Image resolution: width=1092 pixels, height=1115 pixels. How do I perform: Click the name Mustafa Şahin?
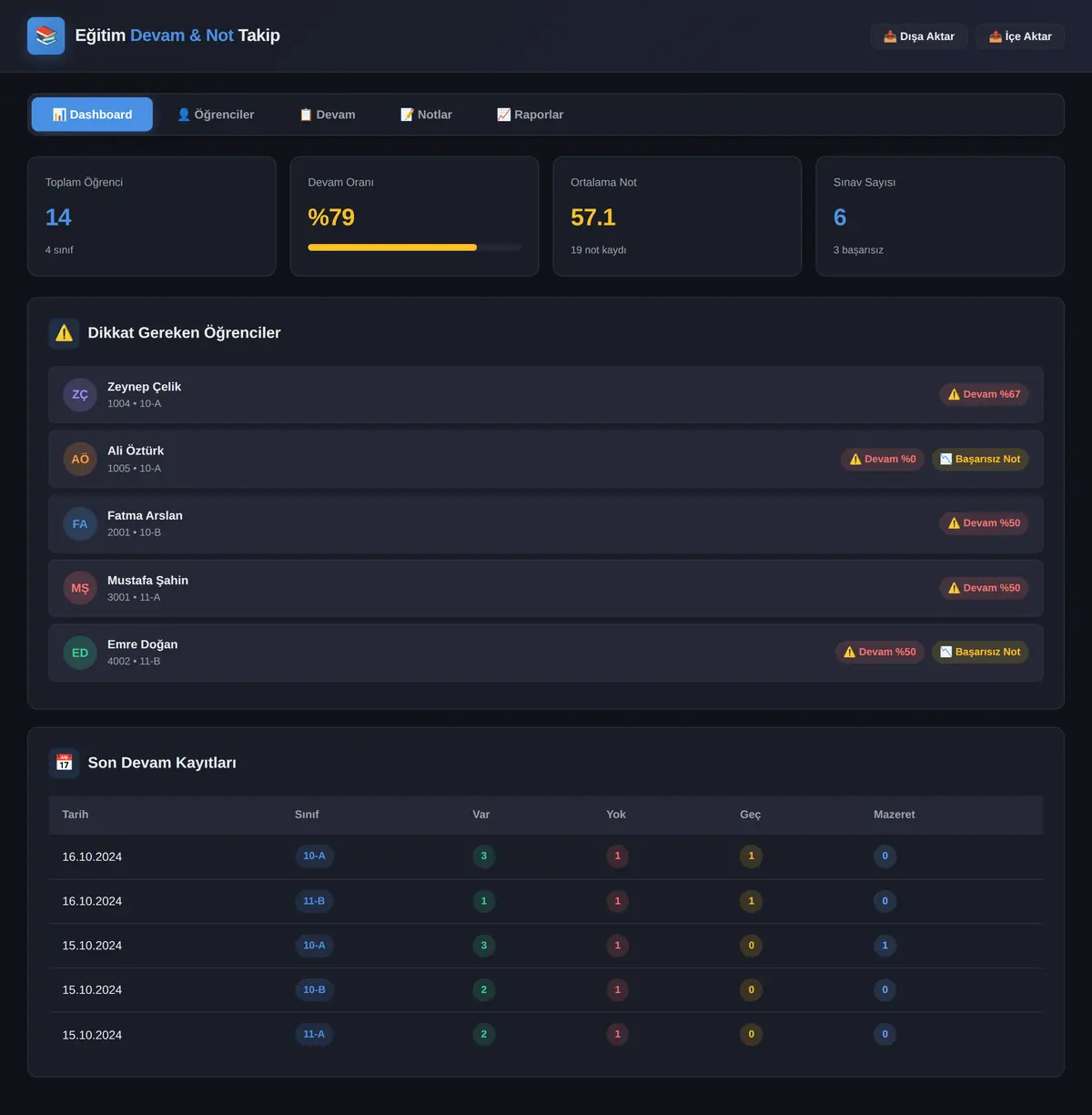point(147,581)
